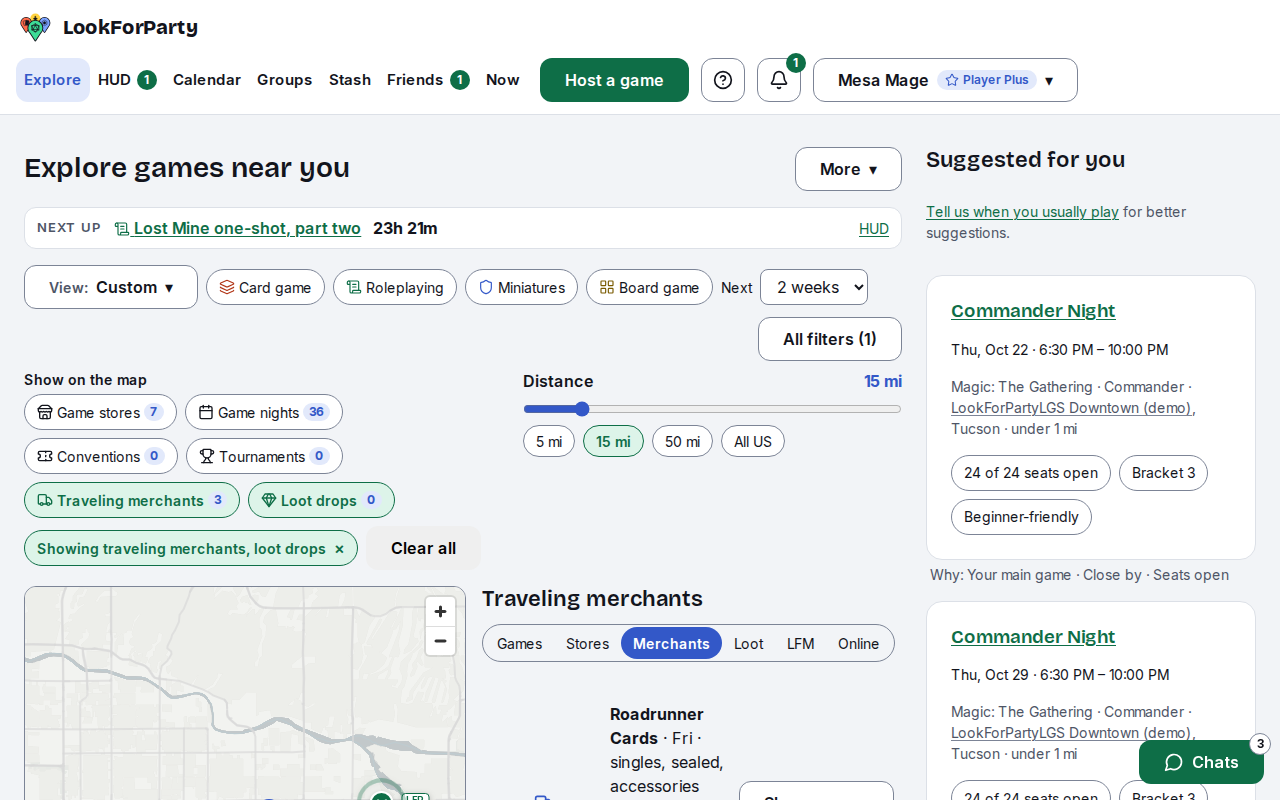Expand the More dropdown

click(848, 169)
